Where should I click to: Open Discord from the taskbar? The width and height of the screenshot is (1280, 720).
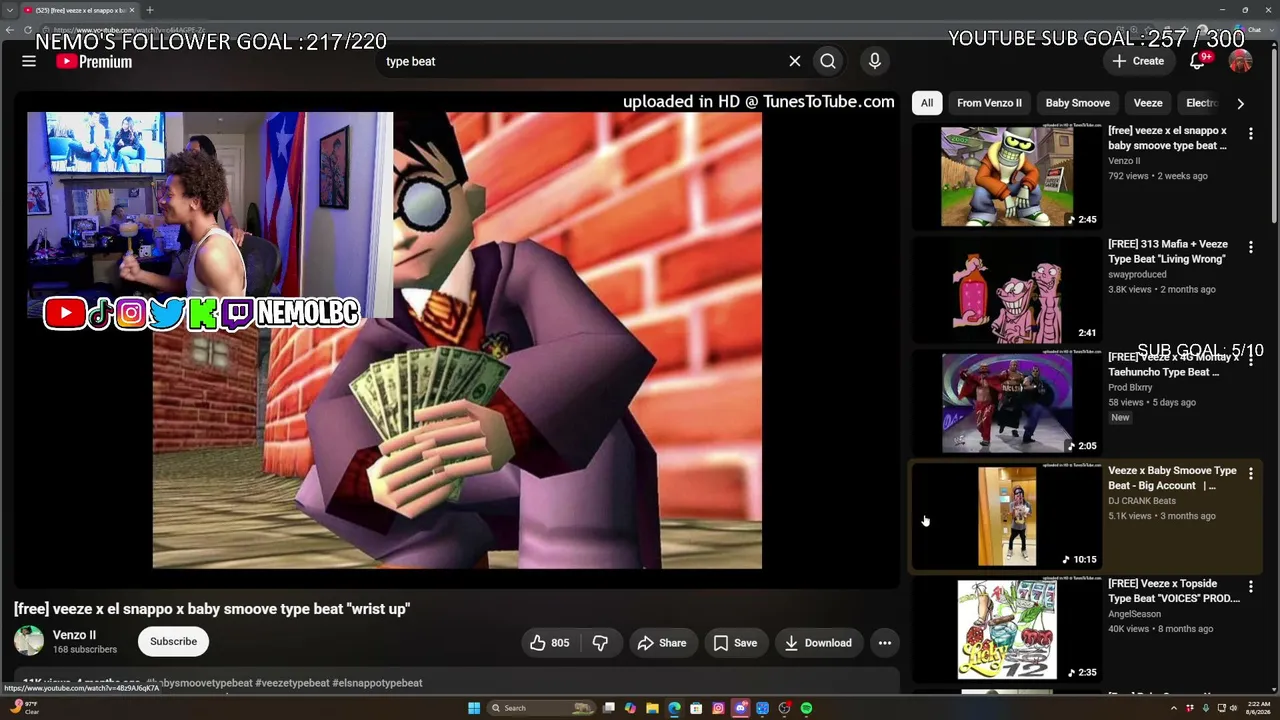coord(740,708)
